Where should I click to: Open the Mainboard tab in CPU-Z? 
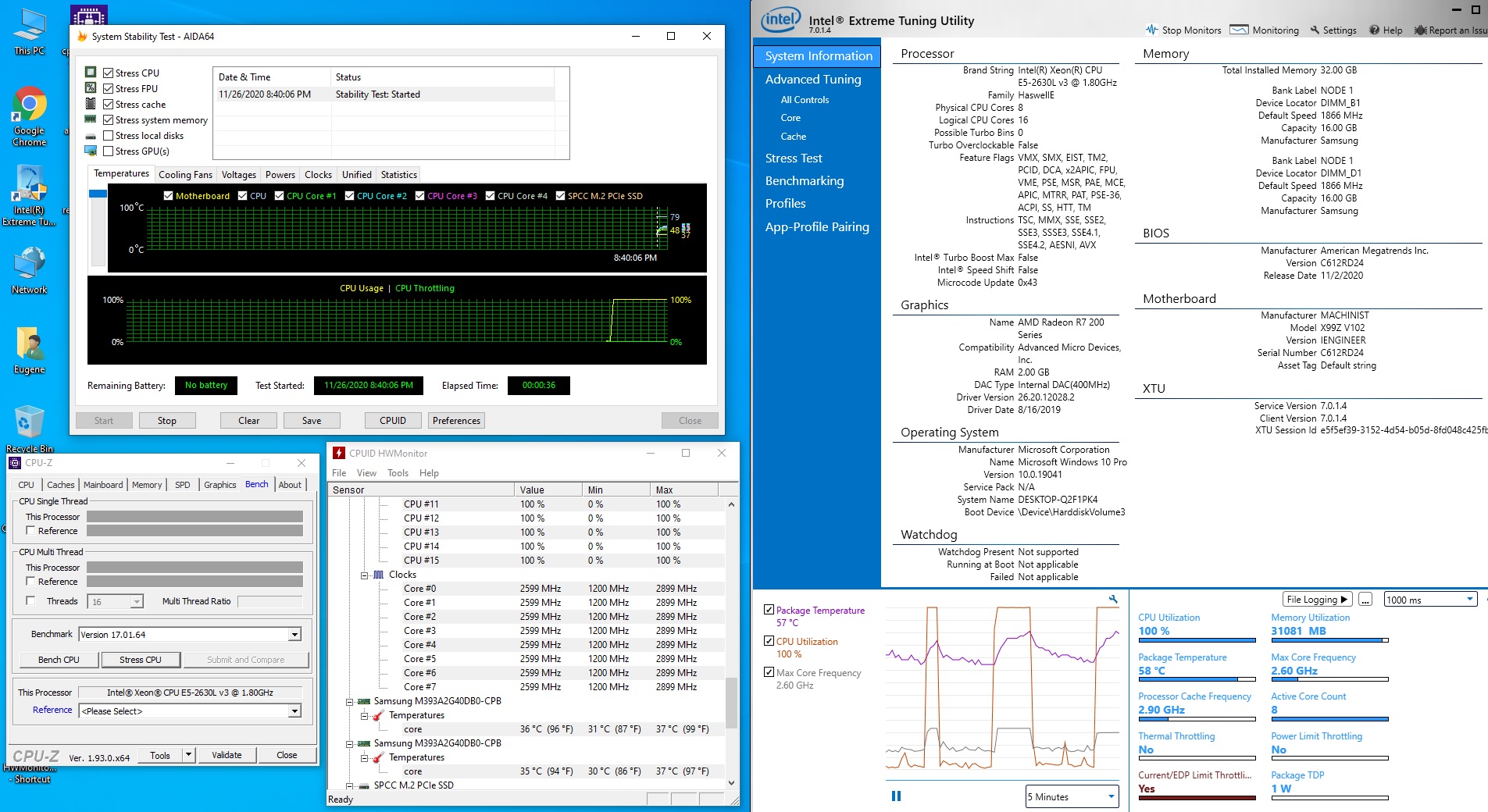[103, 485]
